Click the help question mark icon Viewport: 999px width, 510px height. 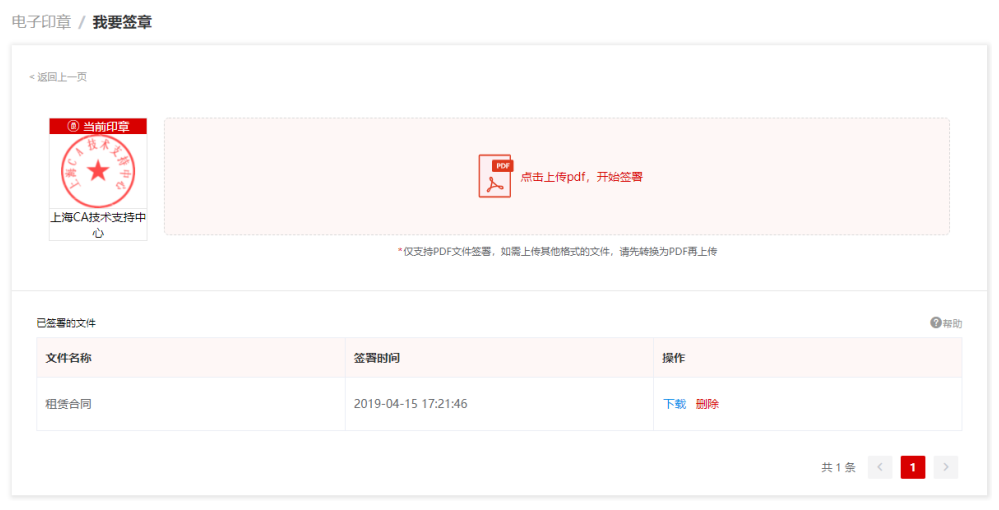(x=935, y=323)
